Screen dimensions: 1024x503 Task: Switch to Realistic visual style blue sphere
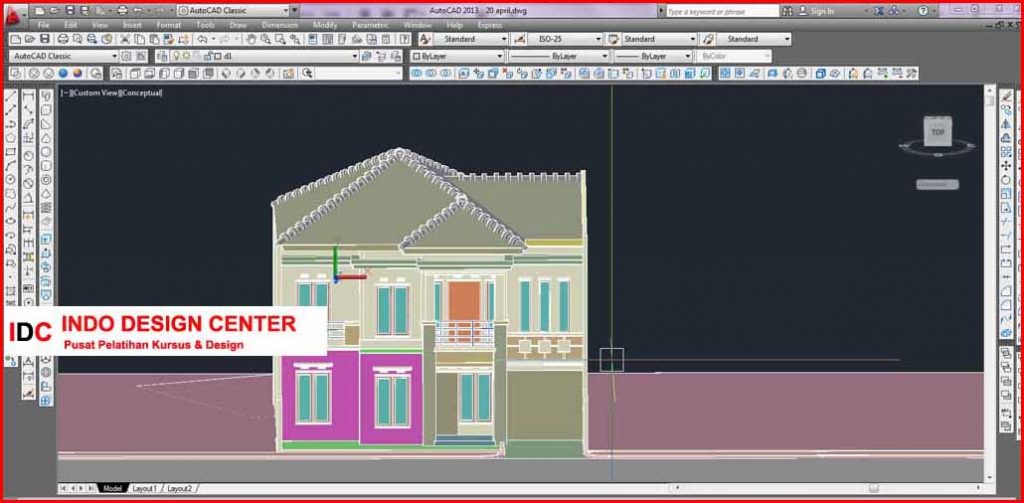tap(63, 73)
